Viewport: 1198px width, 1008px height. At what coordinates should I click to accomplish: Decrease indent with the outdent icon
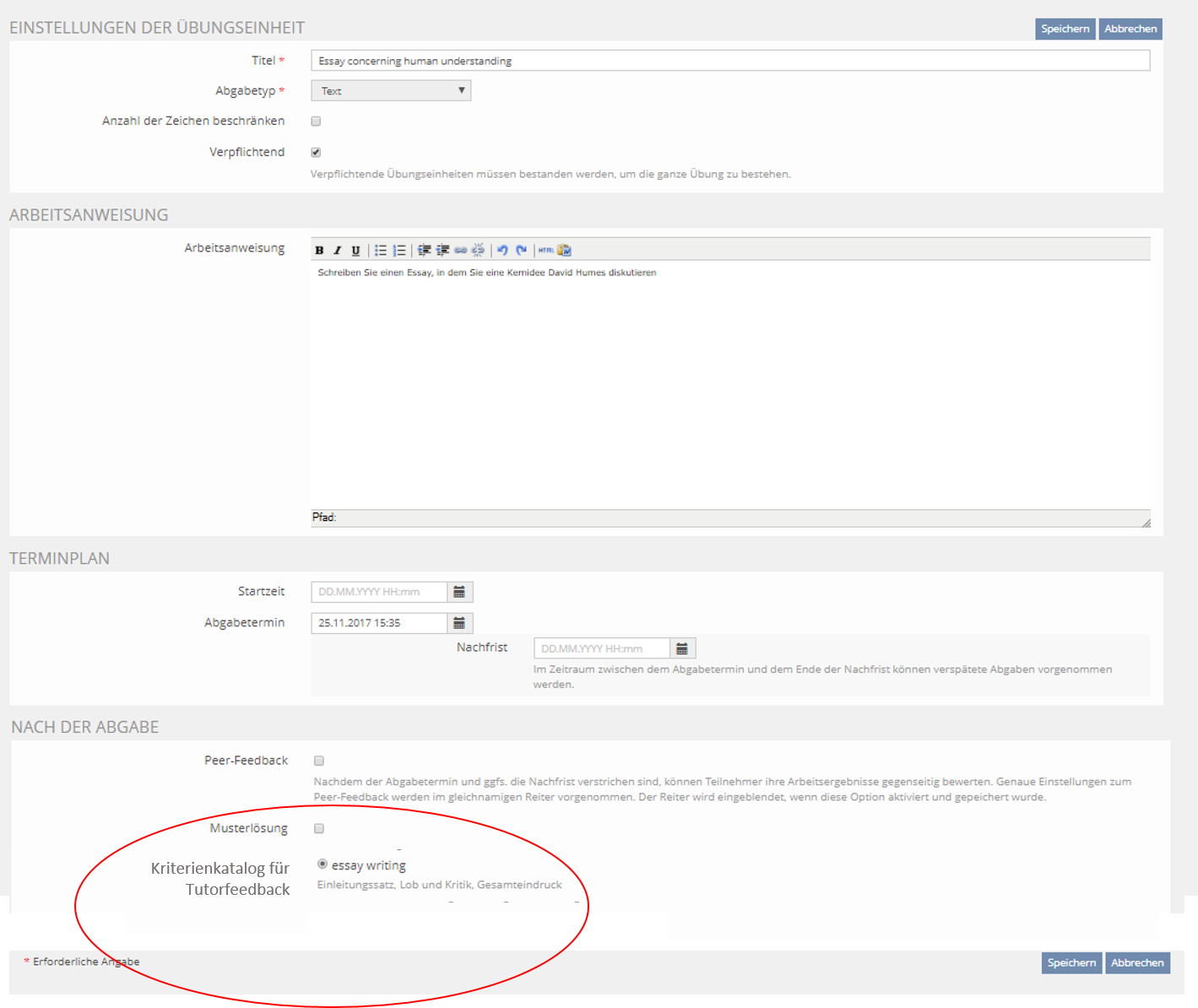[425, 250]
